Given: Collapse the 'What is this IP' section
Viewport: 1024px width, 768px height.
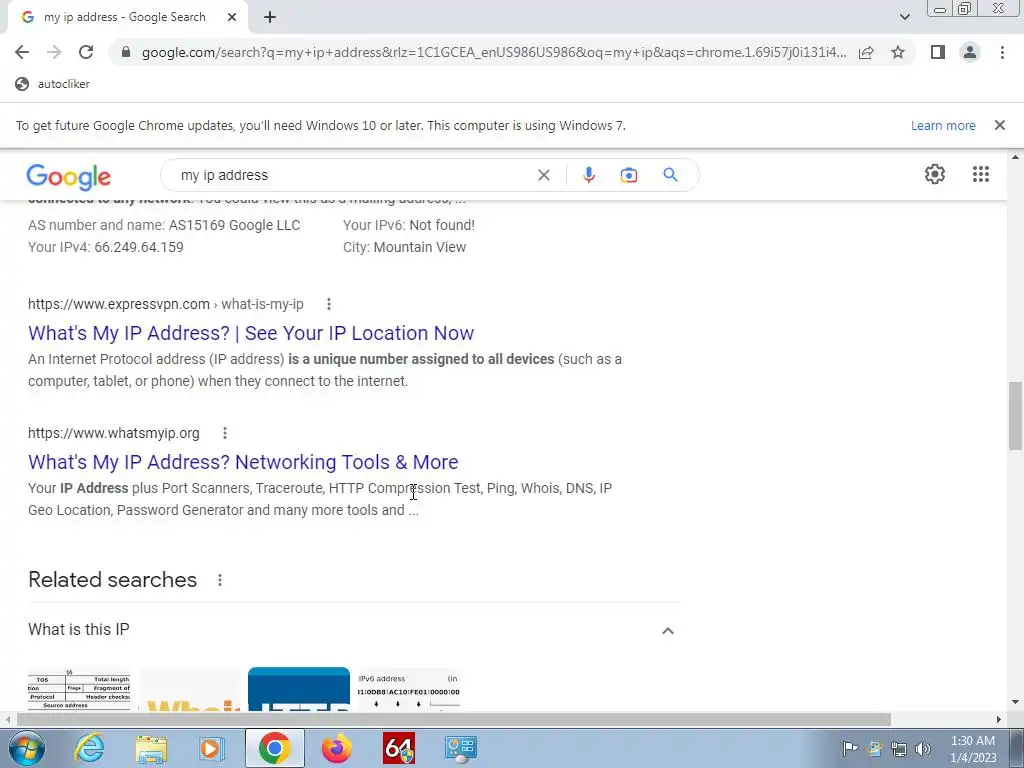Looking at the screenshot, I should (667, 630).
